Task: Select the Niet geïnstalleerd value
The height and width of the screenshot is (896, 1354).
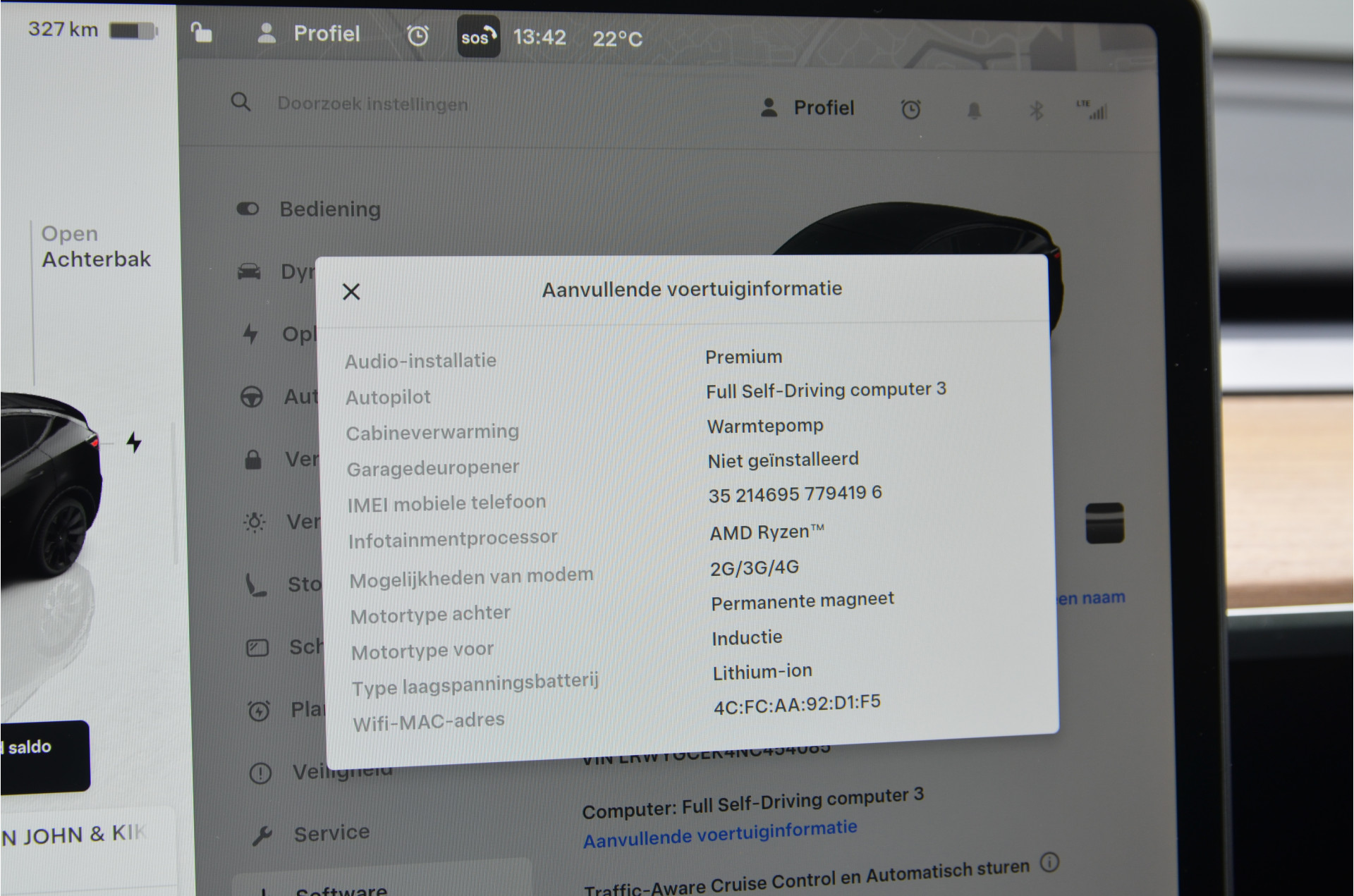Action: (x=783, y=460)
